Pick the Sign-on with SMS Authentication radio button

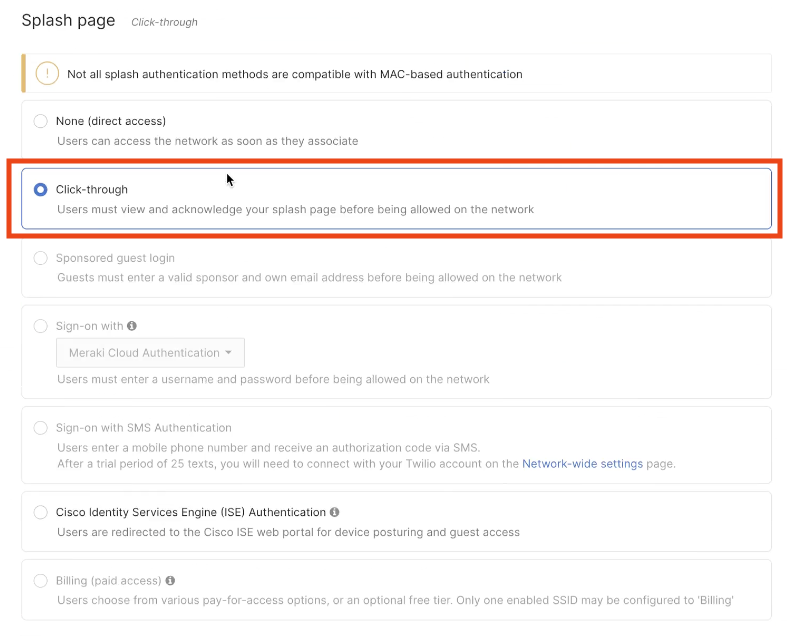point(40,428)
